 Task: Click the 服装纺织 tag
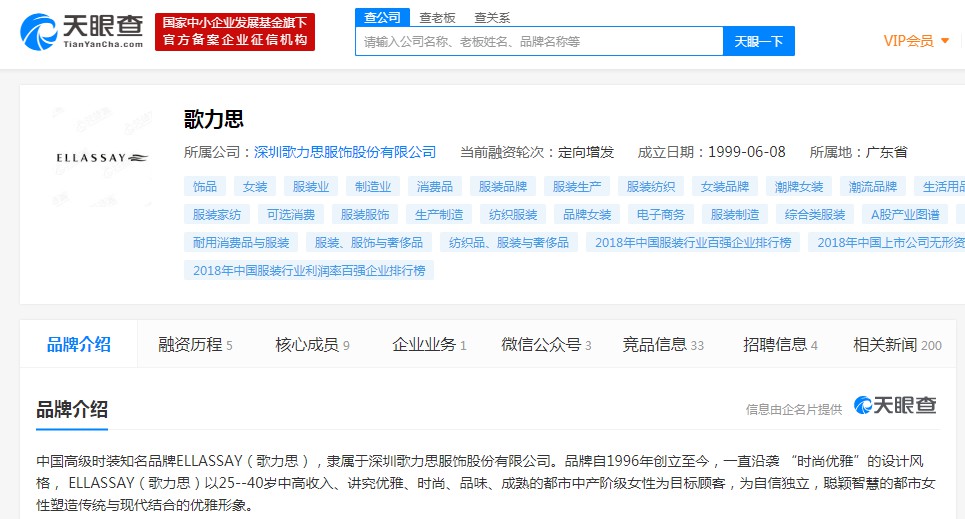(651, 187)
